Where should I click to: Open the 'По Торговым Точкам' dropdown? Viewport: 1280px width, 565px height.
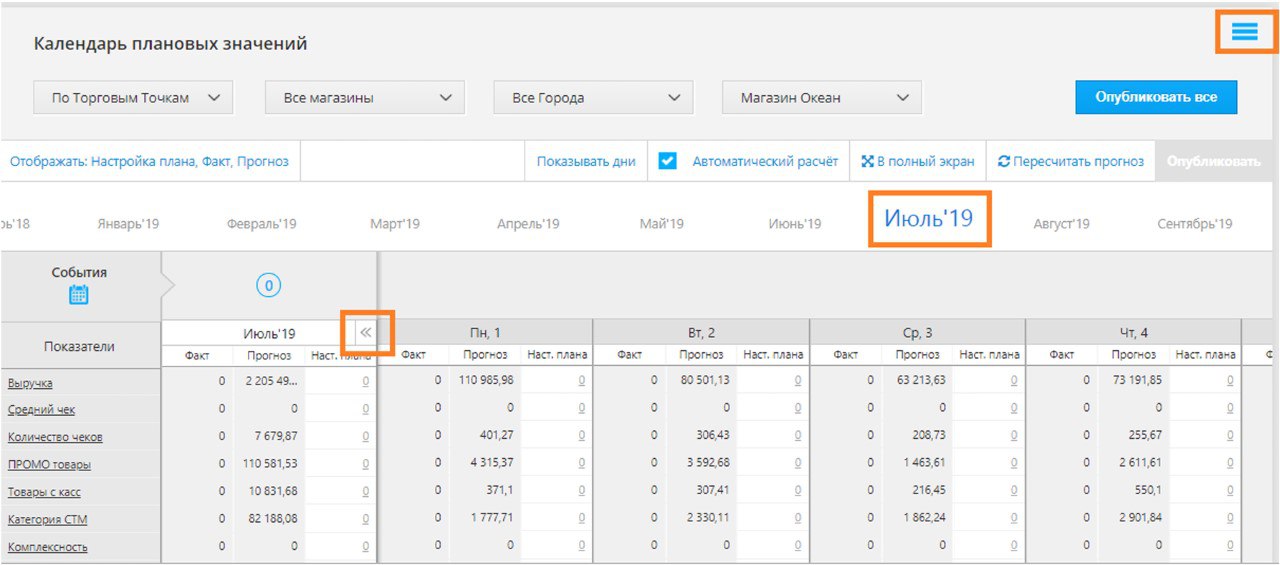click(133, 98)
